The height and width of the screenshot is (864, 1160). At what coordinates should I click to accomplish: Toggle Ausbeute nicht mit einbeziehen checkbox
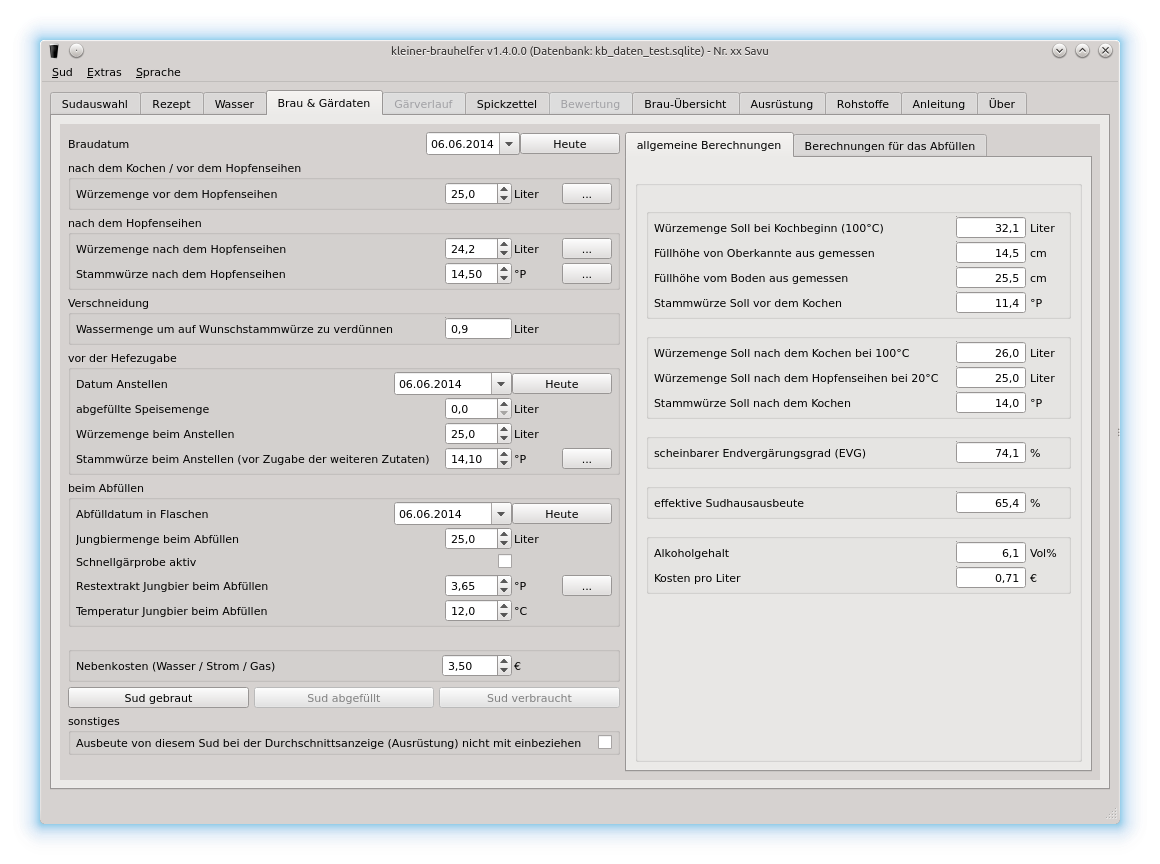(604, 742)
